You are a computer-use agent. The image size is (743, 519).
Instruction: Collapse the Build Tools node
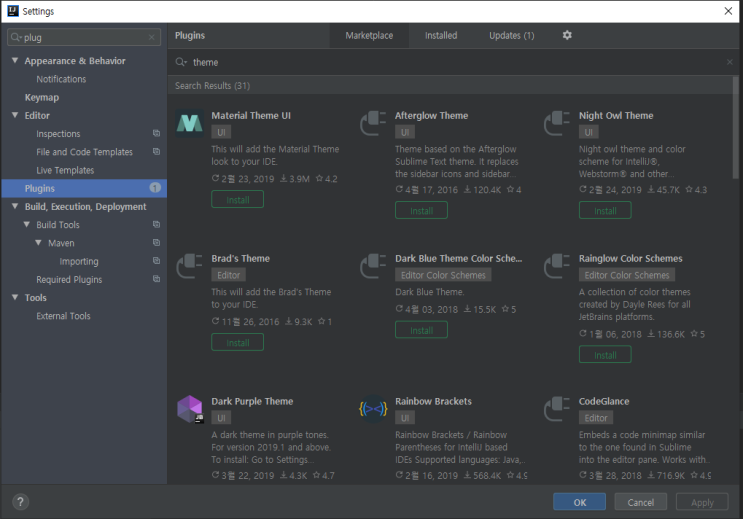27,224
